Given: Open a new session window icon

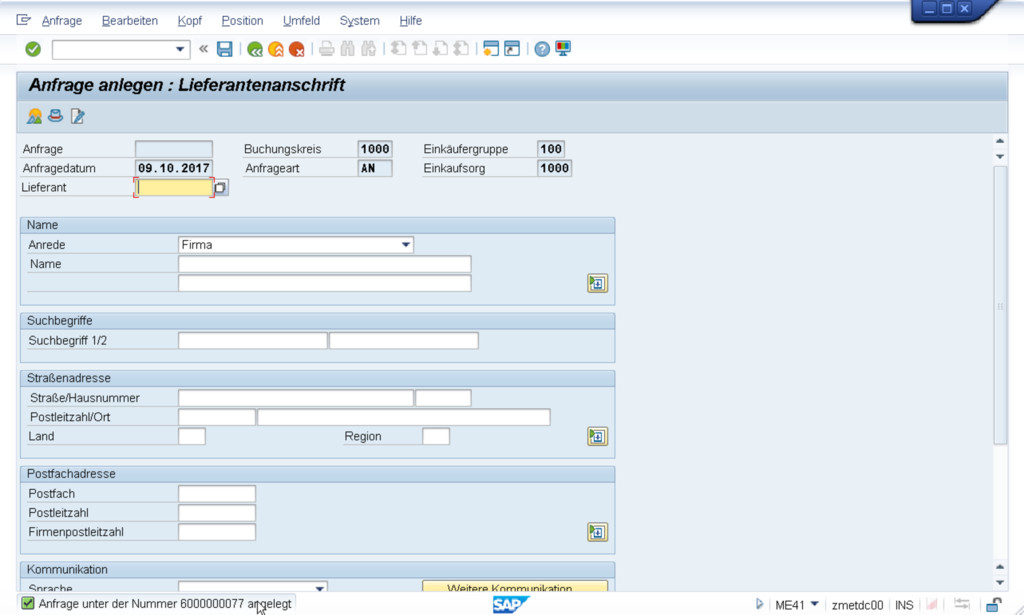Looking at the screenshot, I should [x=491, y=49].
